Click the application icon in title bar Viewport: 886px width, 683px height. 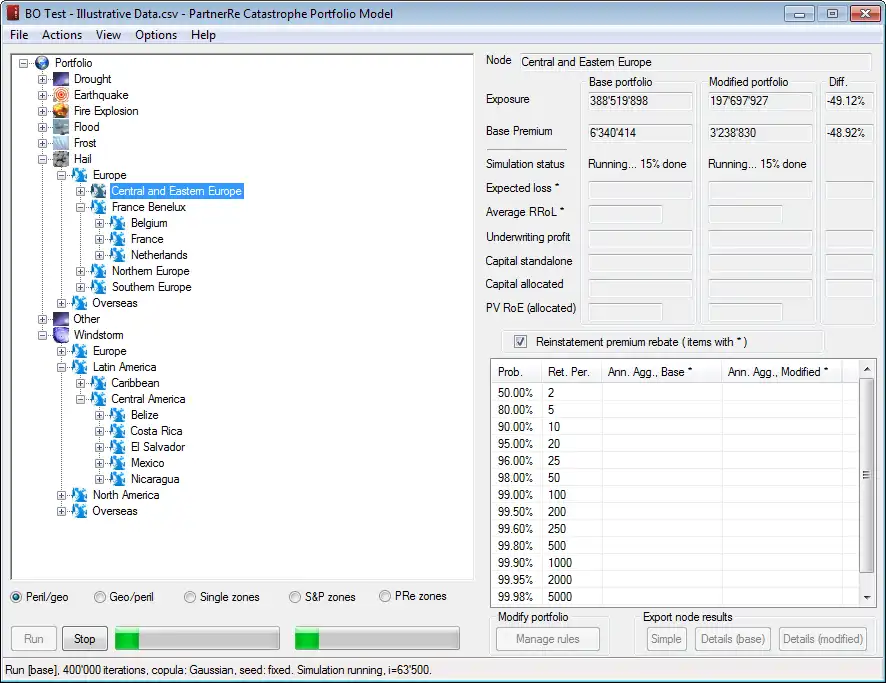pos(12,13)
